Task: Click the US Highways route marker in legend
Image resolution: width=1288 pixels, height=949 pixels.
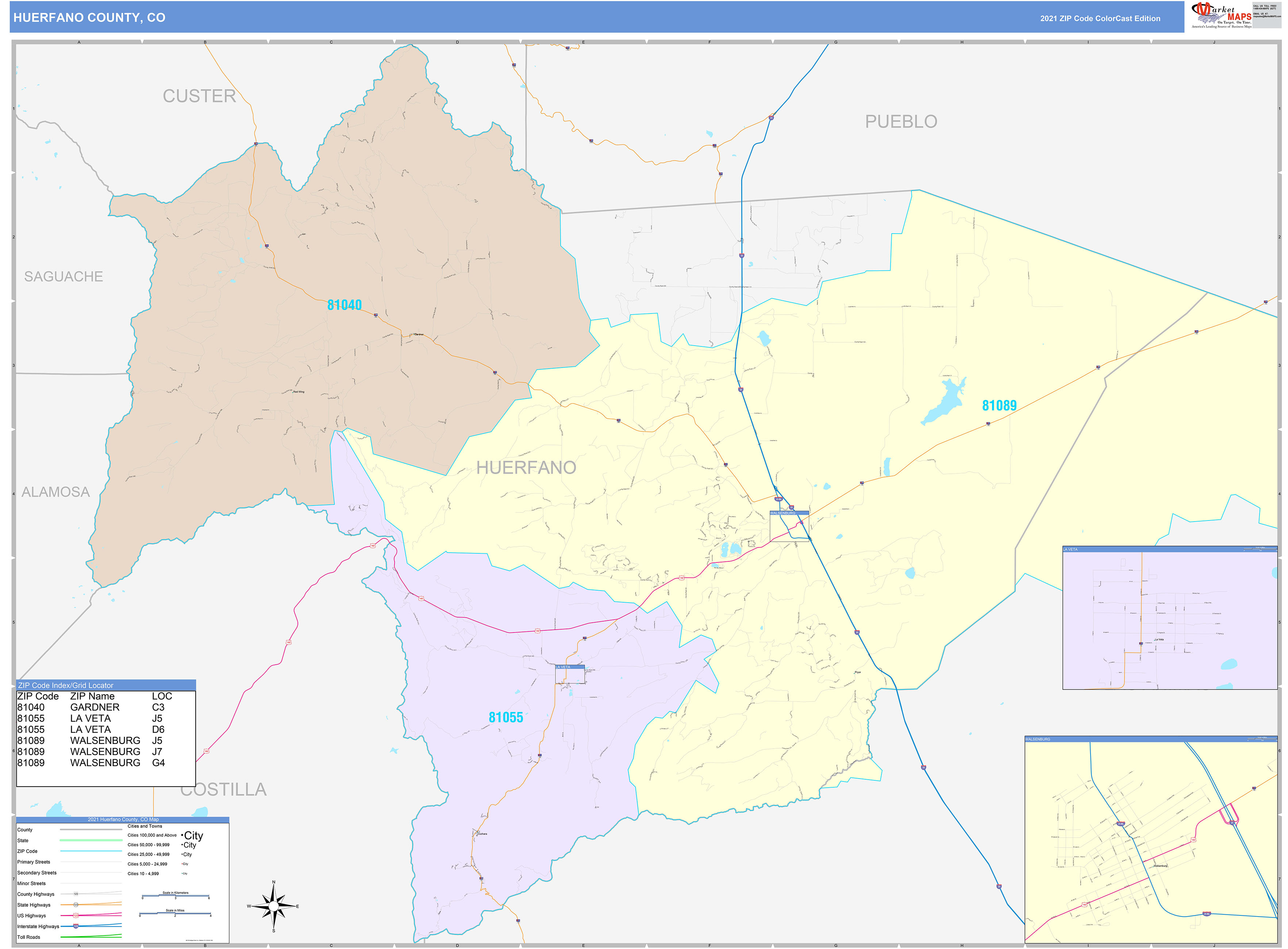Action: [x=75, y=916]
